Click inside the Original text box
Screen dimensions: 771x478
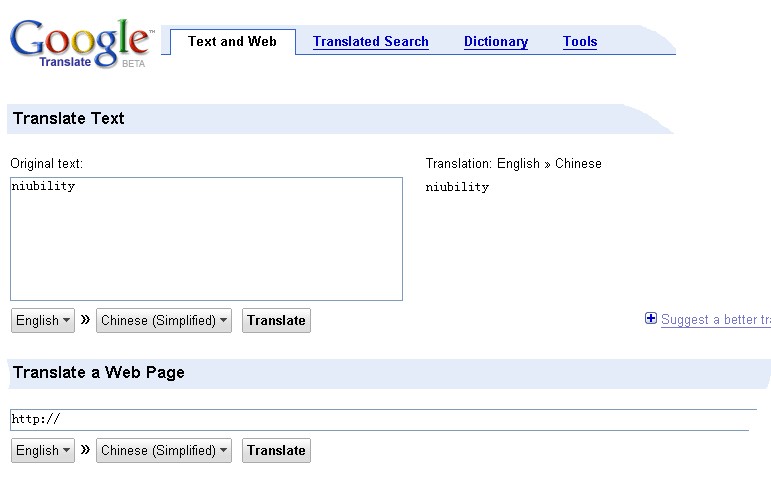[207, 239]
